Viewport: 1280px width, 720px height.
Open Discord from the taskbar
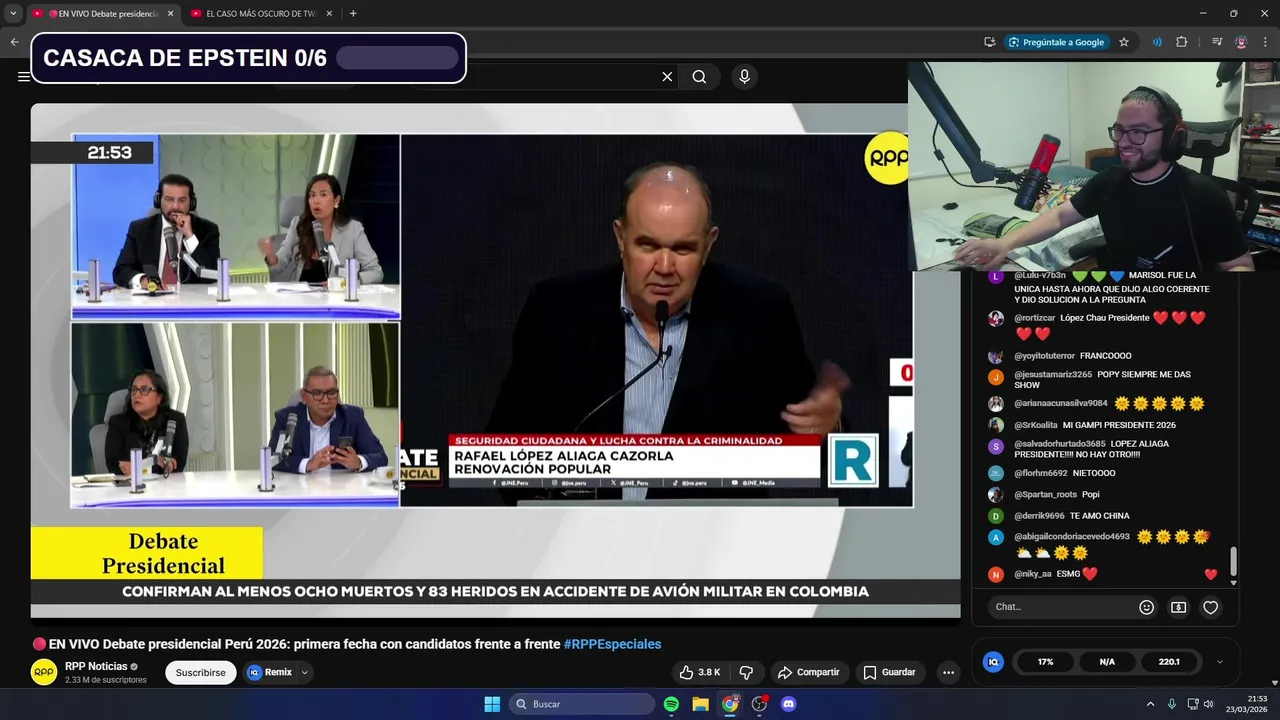point(788,704)
